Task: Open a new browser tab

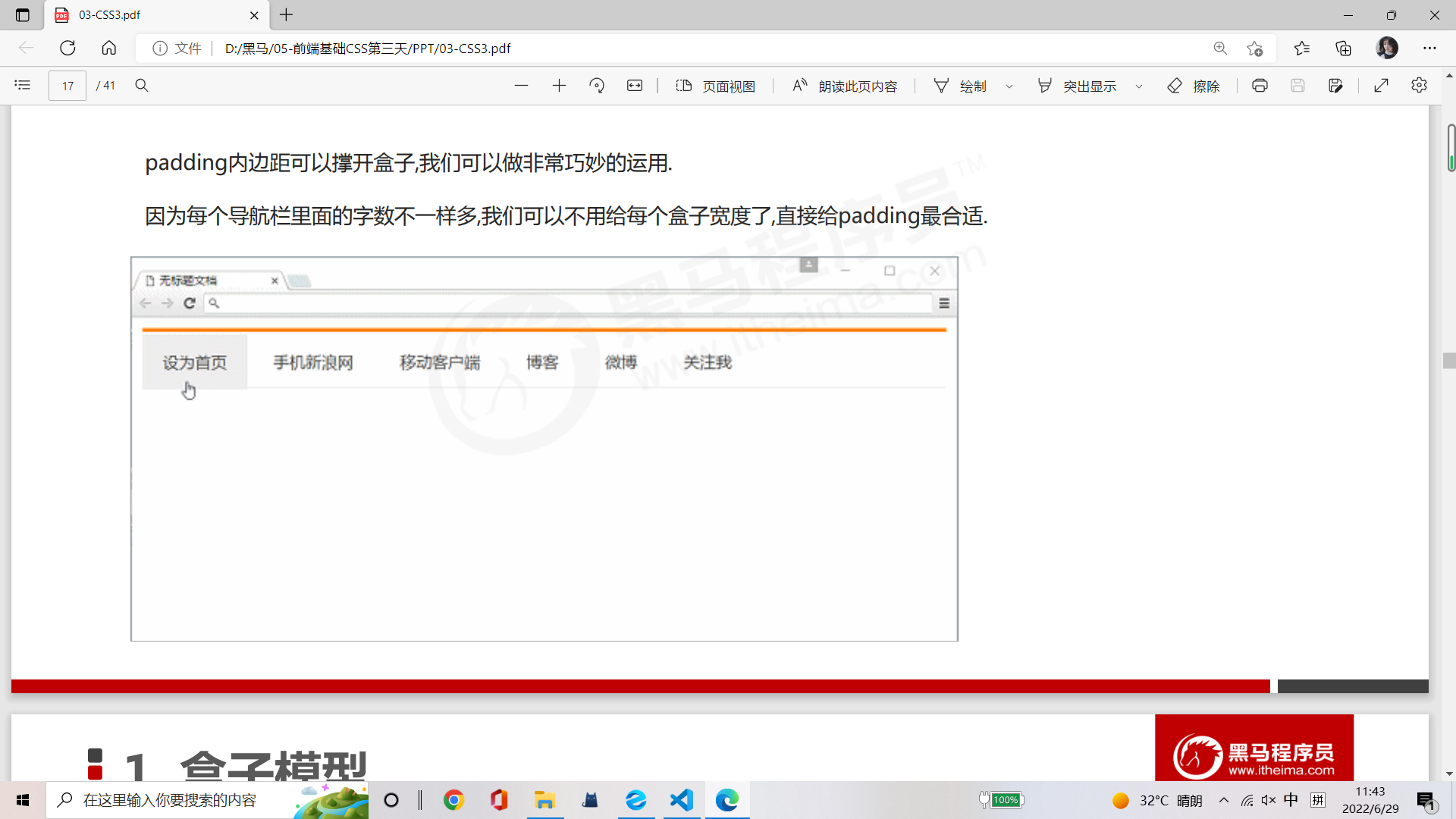Action: click(287, 15)
